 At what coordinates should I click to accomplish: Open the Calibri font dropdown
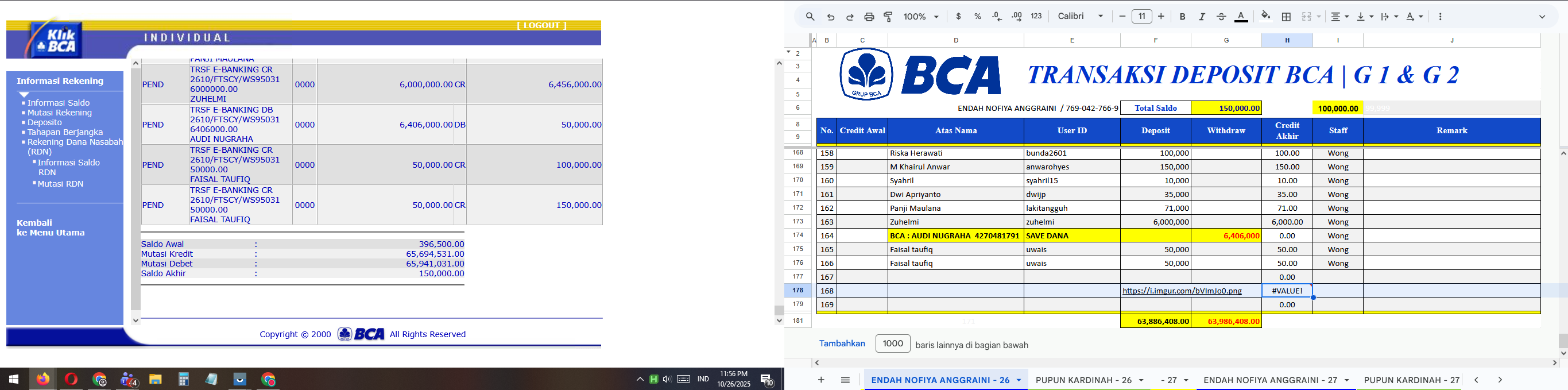(1081, 17)
